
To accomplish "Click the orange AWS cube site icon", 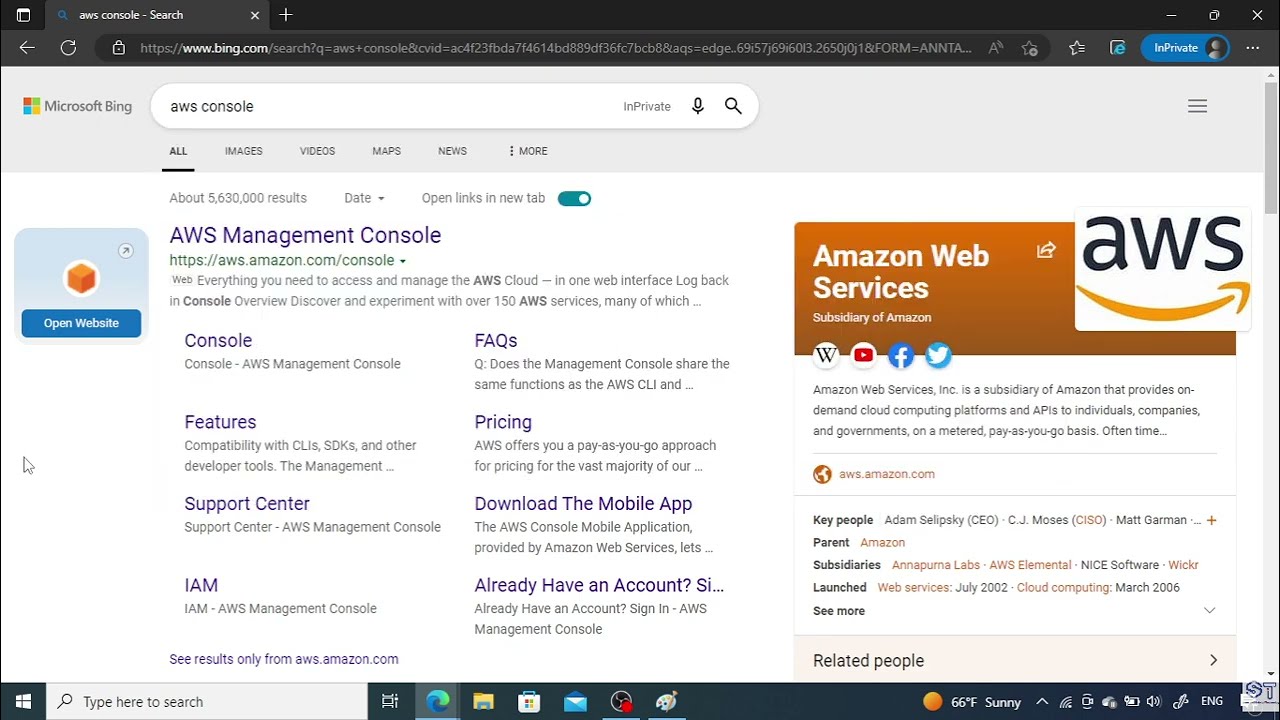I will click(81, 278).
